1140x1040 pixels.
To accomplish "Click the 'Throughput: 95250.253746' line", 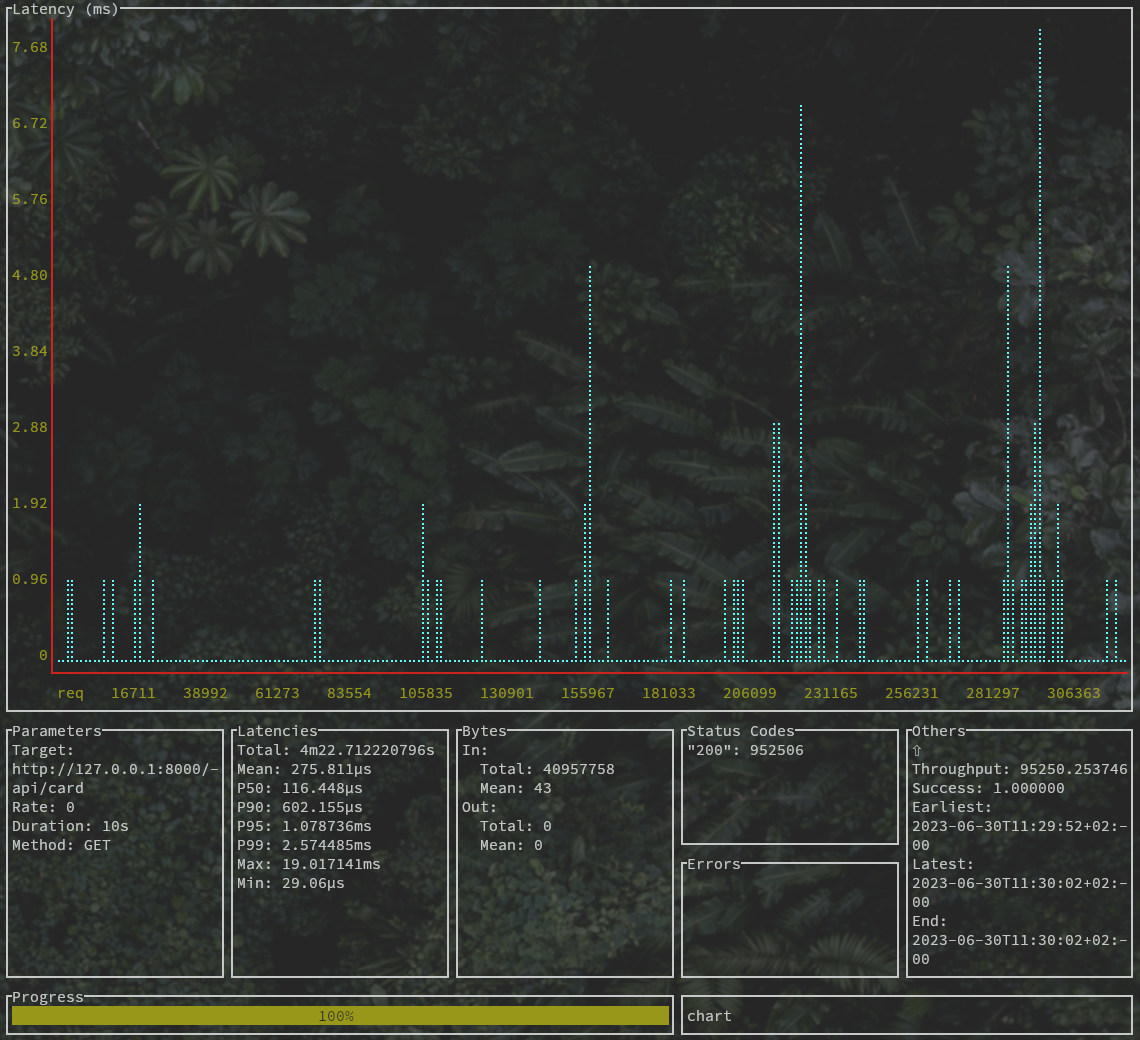I will 1020,769.
